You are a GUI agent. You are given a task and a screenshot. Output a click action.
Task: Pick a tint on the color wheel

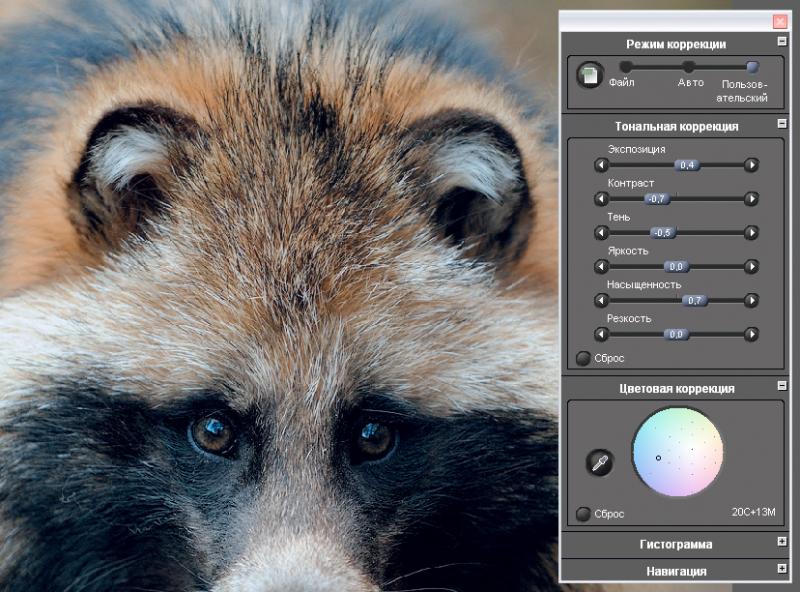(678, 452)
